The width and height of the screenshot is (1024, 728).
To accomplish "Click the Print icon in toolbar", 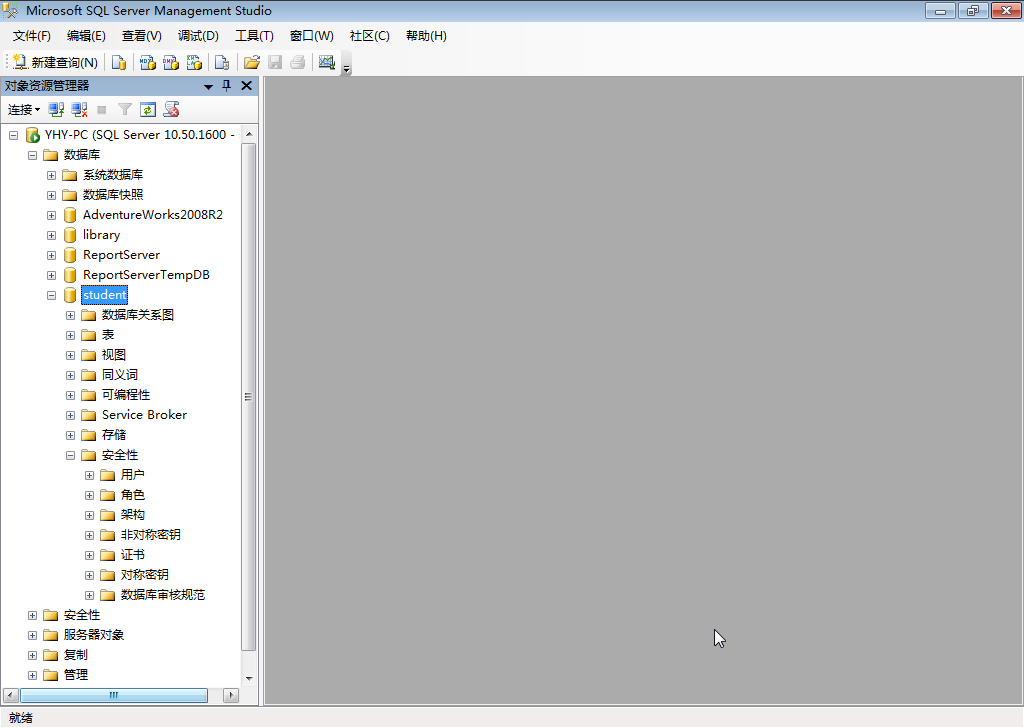I will (x=298, y=63).
